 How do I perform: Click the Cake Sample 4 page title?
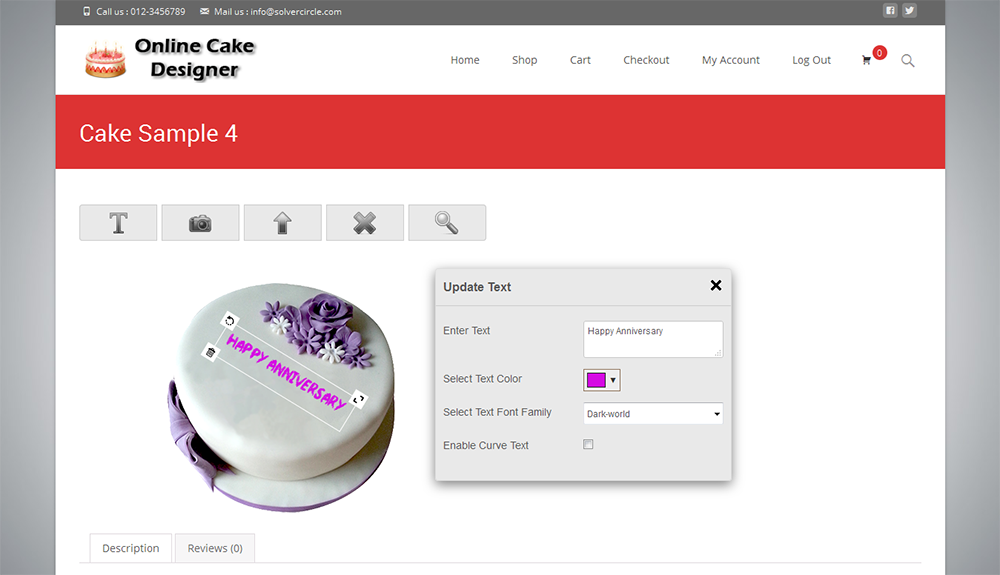pos(158,133)
